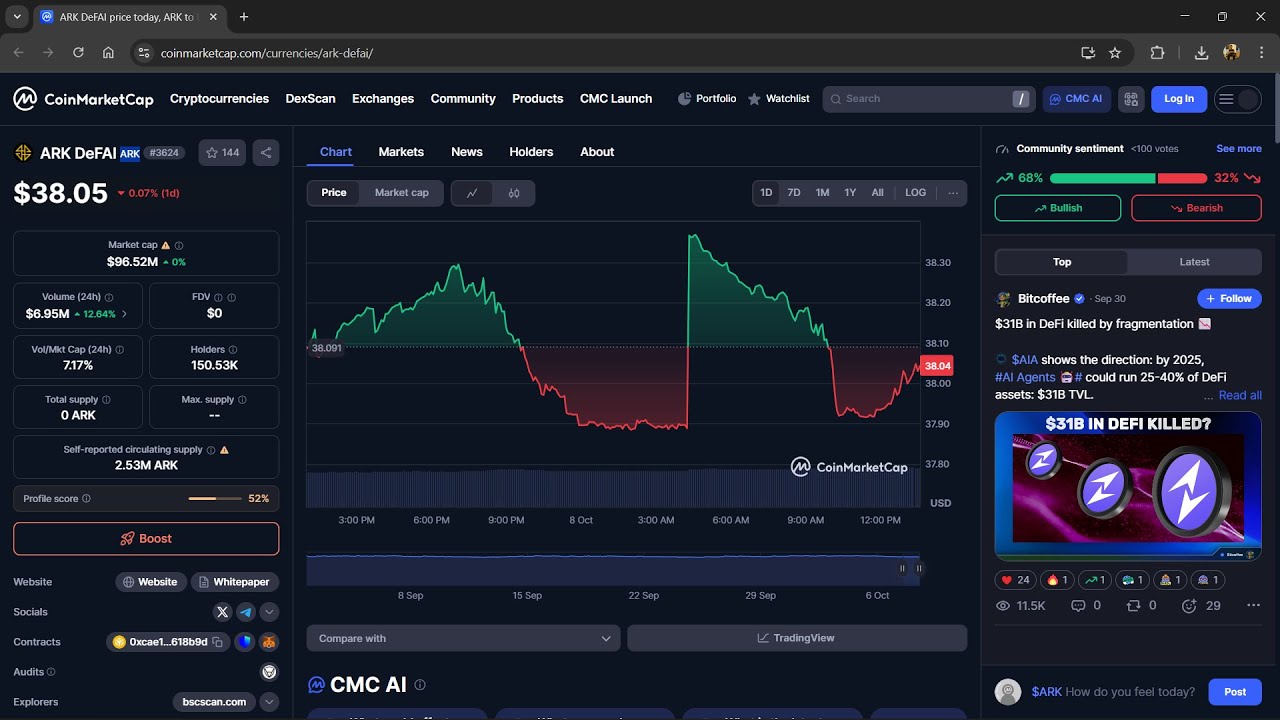Switch to the Markets tab

pos(401,152)
